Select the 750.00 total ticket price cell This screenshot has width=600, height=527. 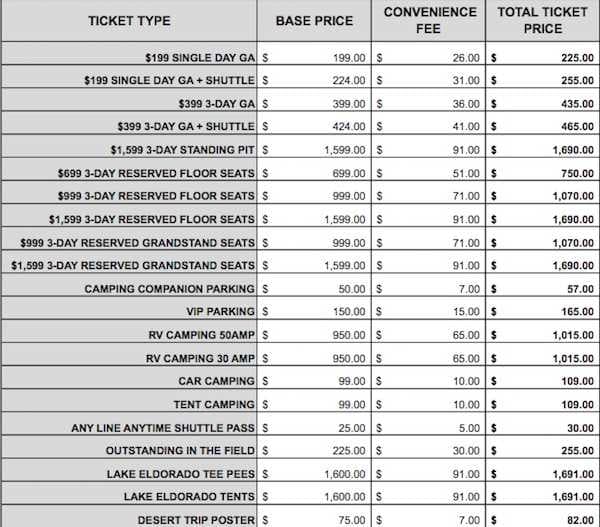tap(568, 172)
